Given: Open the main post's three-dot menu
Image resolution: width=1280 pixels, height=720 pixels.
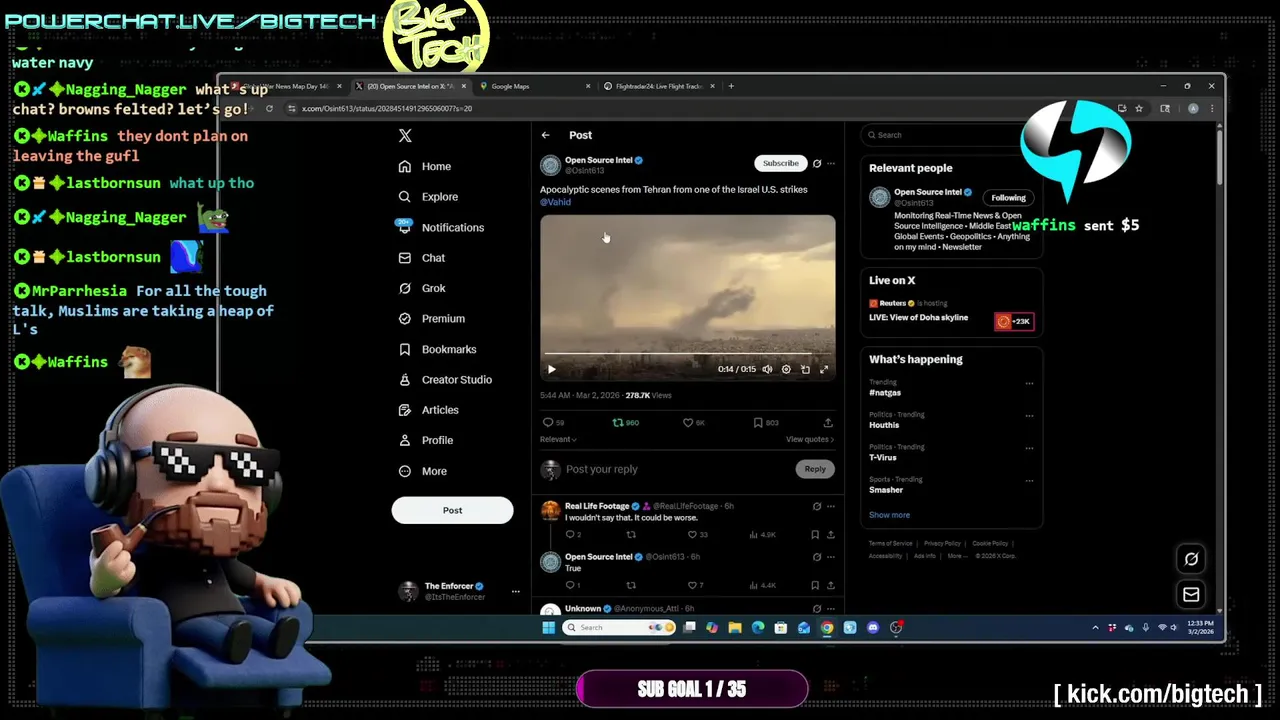Looking at the screenshot, I should coord(831,163).
